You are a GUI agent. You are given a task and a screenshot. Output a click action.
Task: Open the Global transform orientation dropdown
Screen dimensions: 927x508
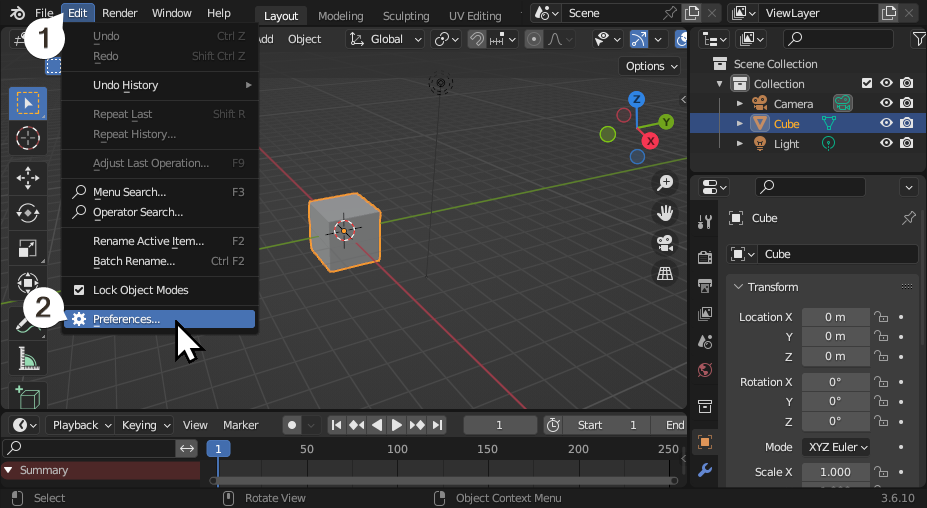(x=387, y=39)
